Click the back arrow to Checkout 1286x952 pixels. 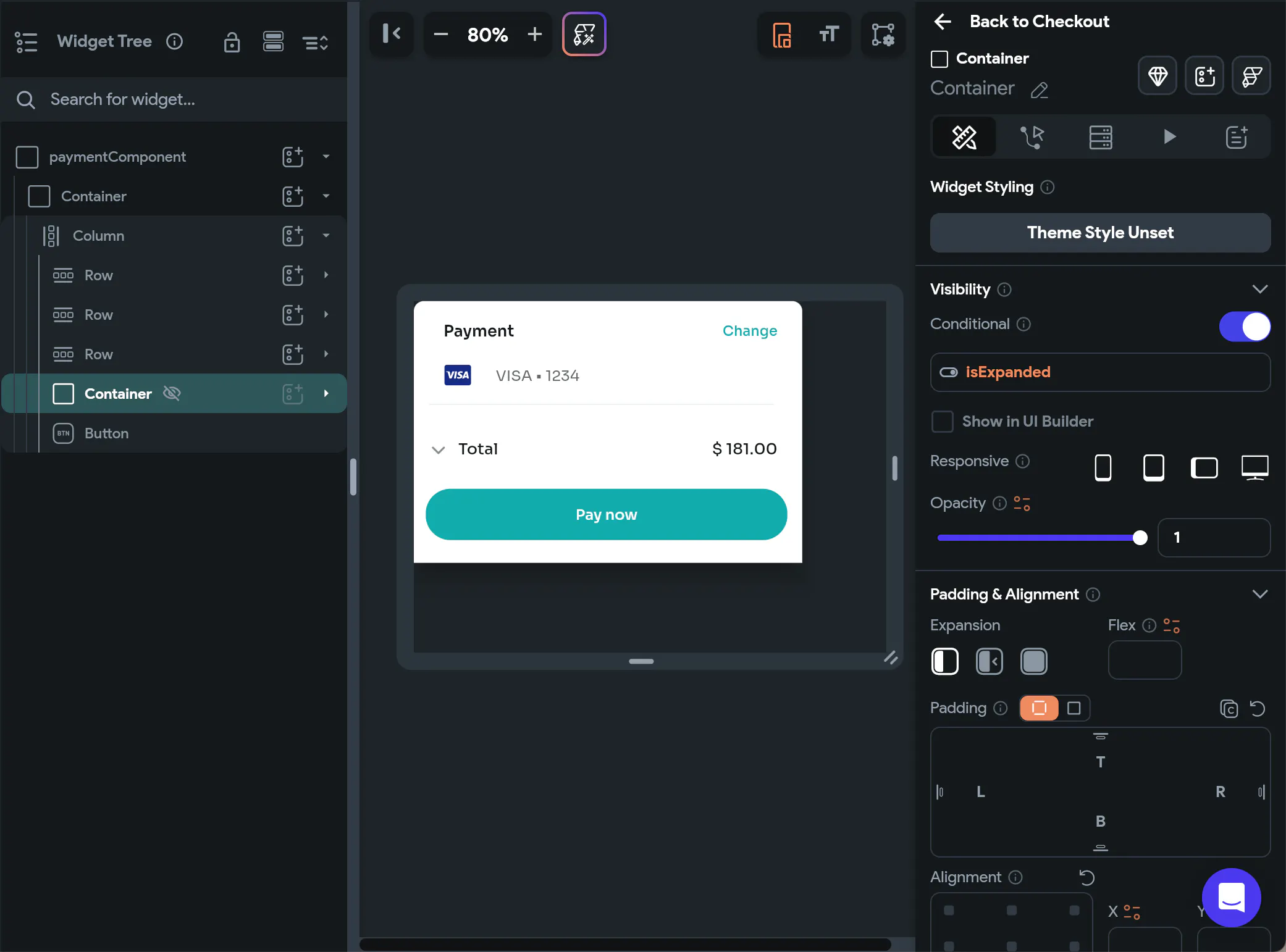[943, 22]
